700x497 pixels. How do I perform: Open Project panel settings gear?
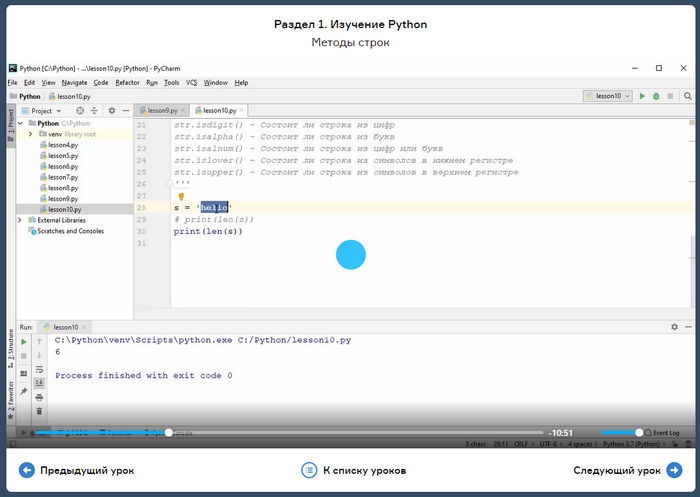[x=112, y=110]
